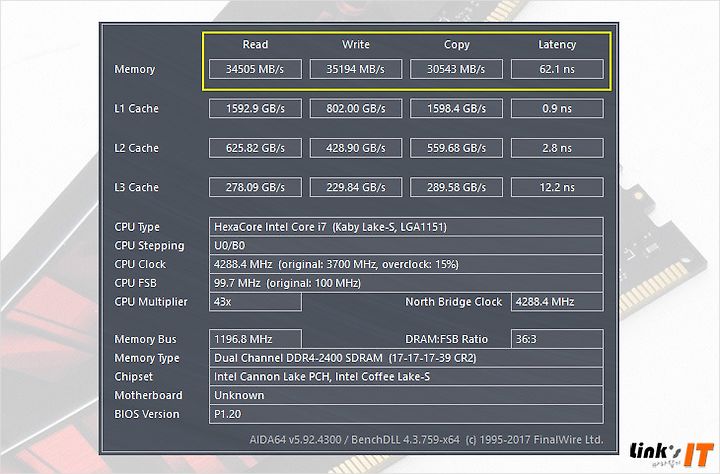Click CPU Stepping field U0/B0
Screen dimensions: 720x474
pyautogui.click(x=406, y=245)
